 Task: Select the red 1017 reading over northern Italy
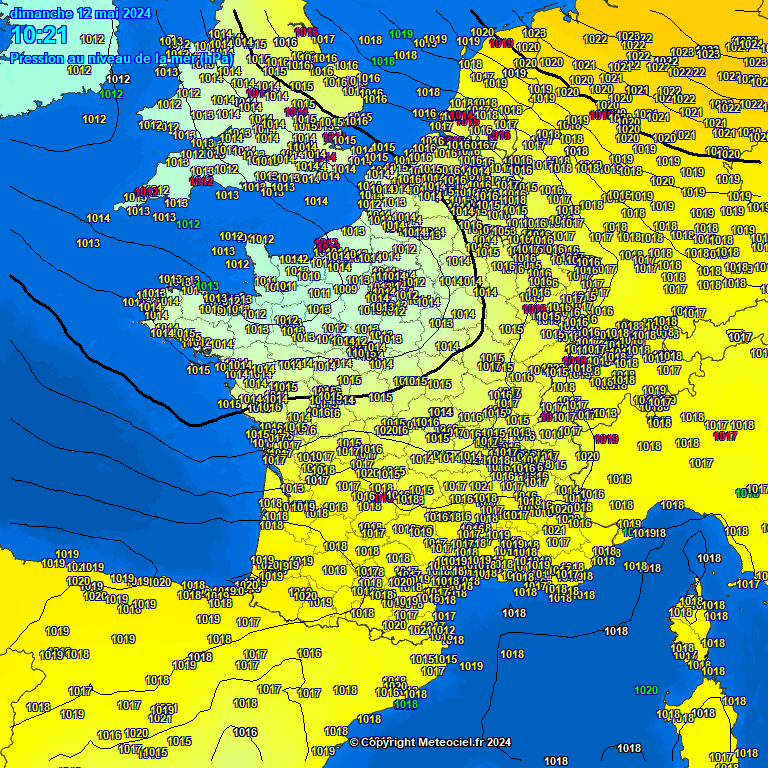click(725, 436)
